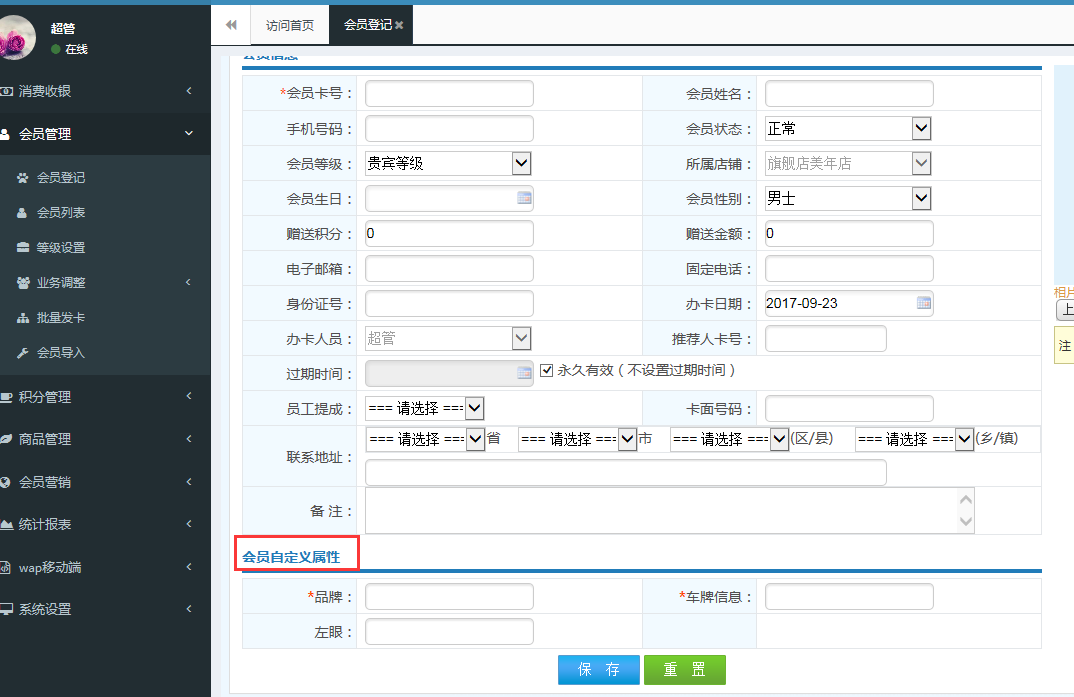The image size is (1074, 697).
Task: Click the briefcase icon beside 等级设置
Action: tap(23, 248)
